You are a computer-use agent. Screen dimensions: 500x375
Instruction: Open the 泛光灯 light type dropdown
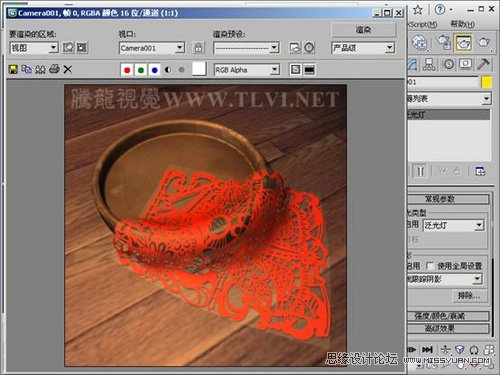pyautogui.click(x=453, y=225)
